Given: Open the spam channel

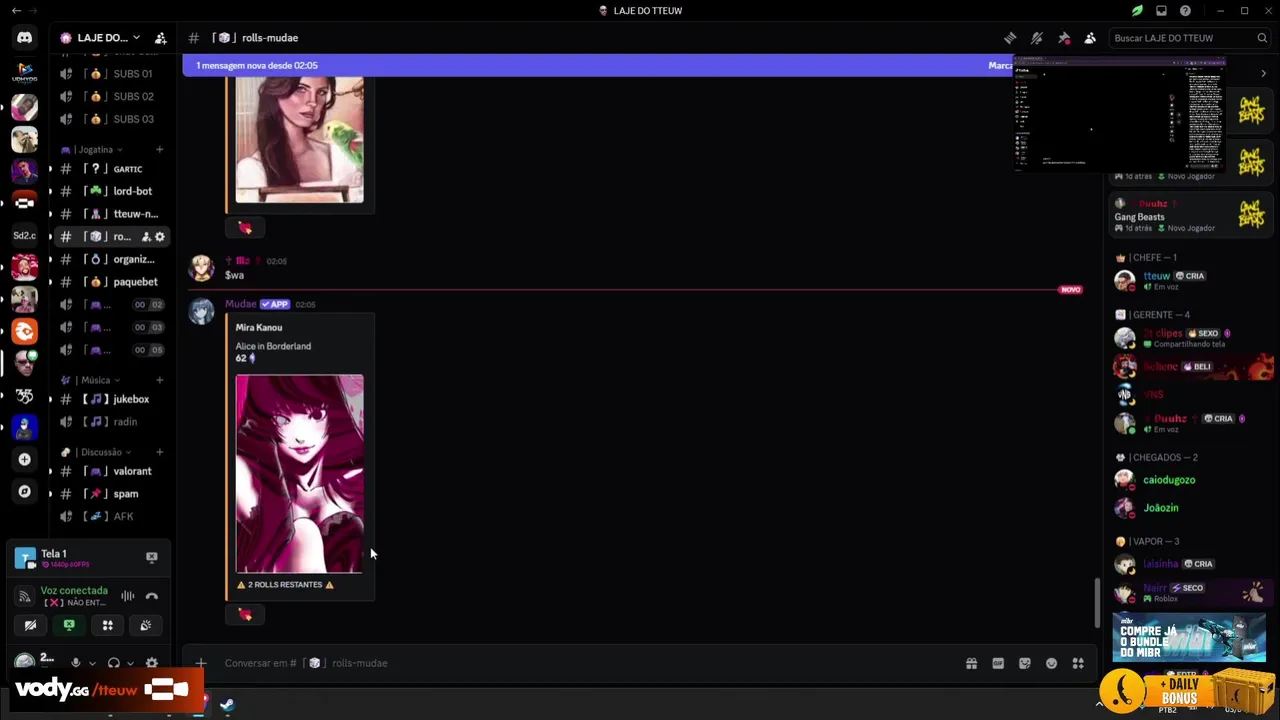Looking at the screenshot, I should coord(112,494).
